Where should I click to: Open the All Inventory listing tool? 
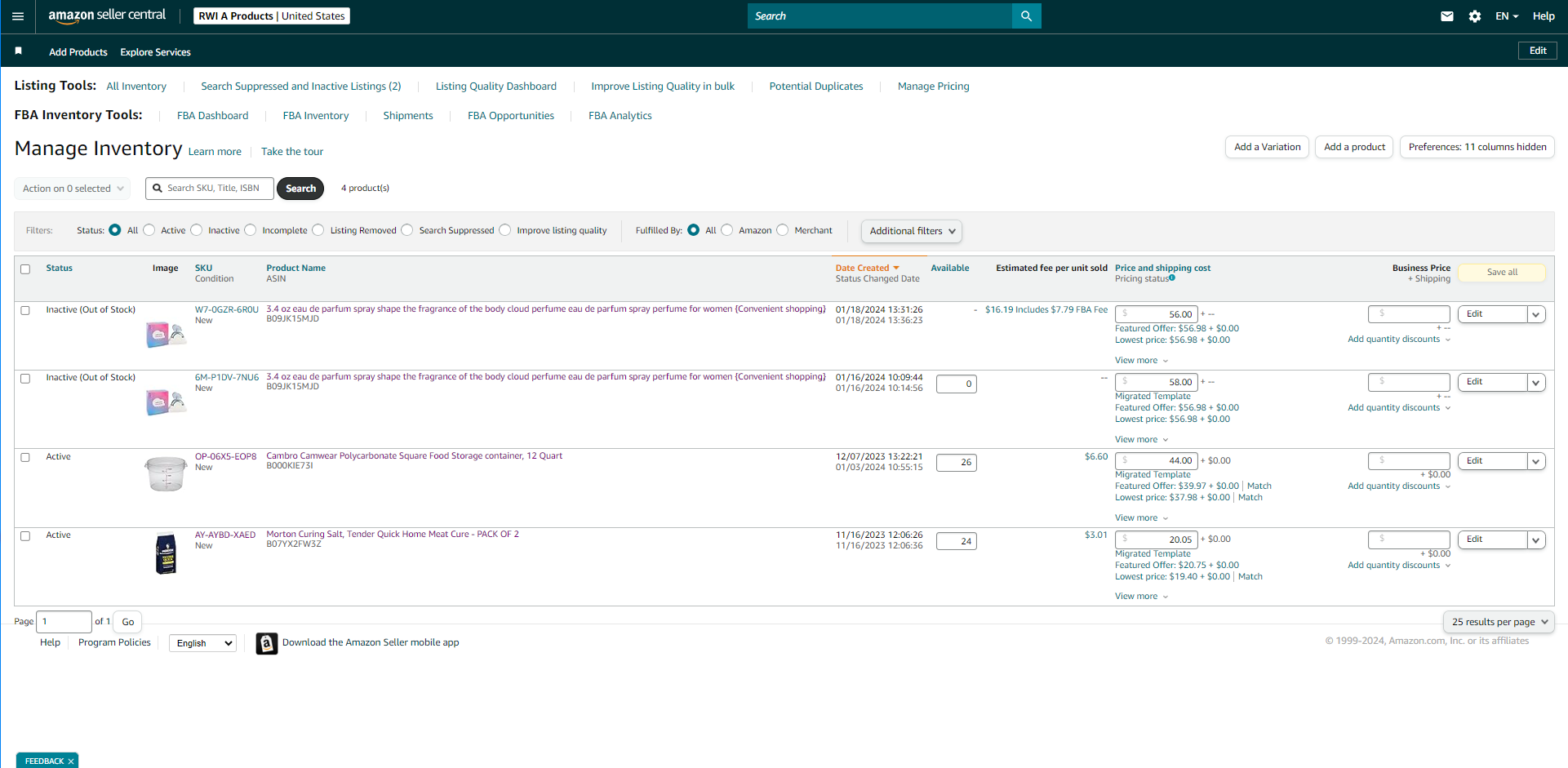[x=136, y=87]
